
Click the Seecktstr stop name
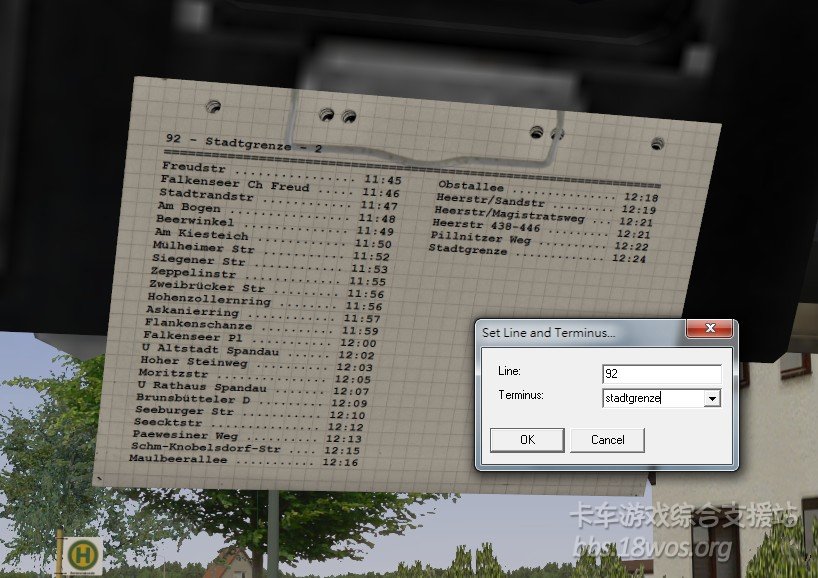pyautogui.click(x=168, y=422)
